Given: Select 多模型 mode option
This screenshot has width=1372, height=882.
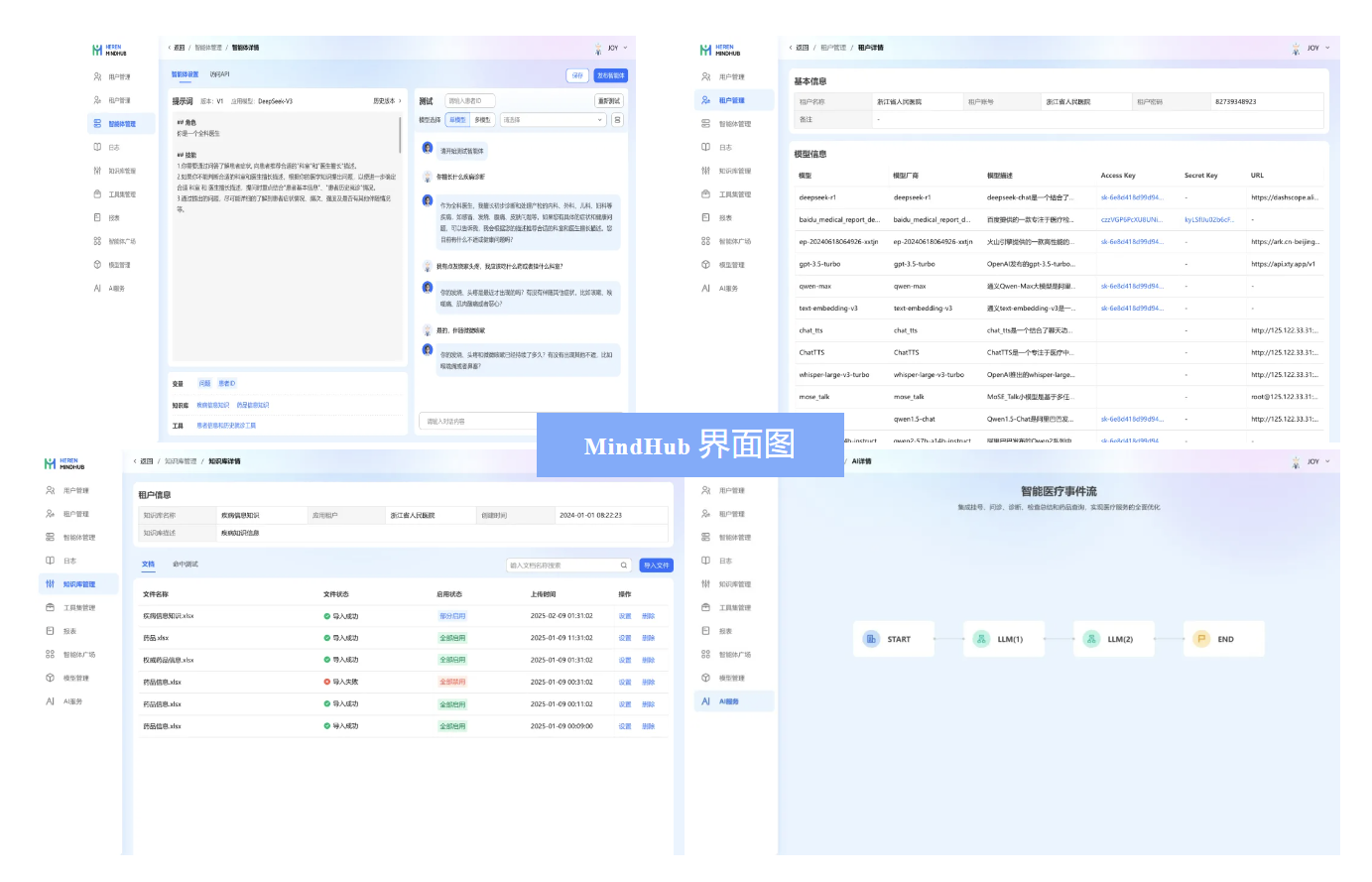Looking at the screenshot, I should [483, 120].
